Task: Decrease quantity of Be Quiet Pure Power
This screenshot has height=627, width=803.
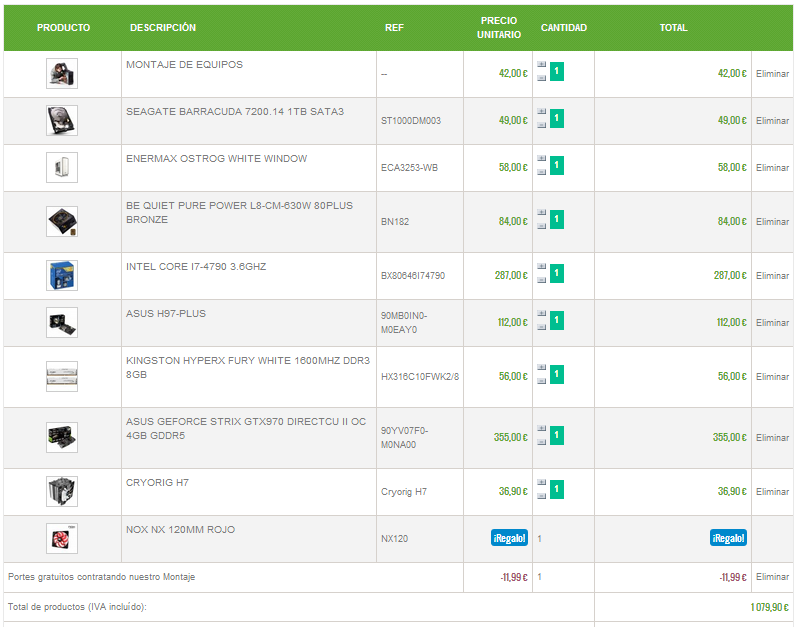Action: coord(541,226)
